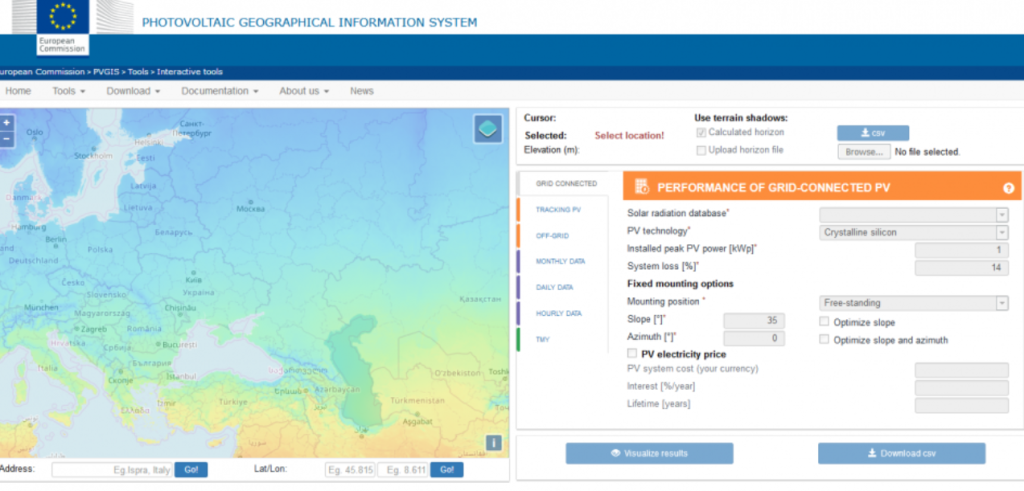This screenshot has width=1024, height=491.
Task: Open Mounting position Free-standing dropdown
Action: [914, 303]
